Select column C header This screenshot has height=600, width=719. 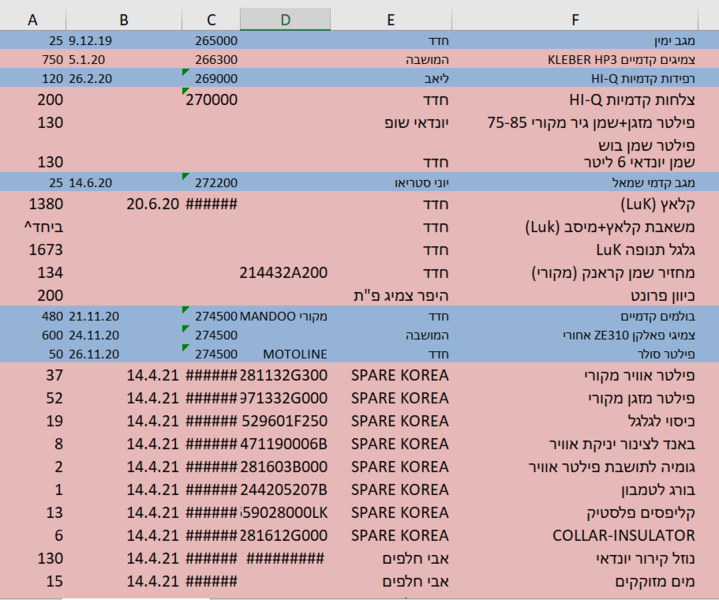[211, 20]
